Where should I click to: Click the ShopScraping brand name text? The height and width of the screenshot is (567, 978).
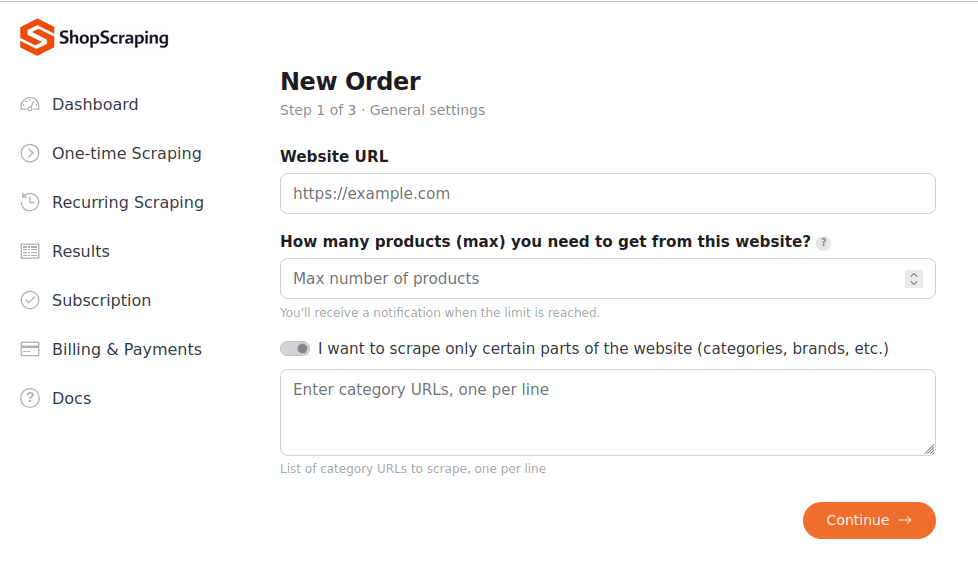click(x=114, y=38)
